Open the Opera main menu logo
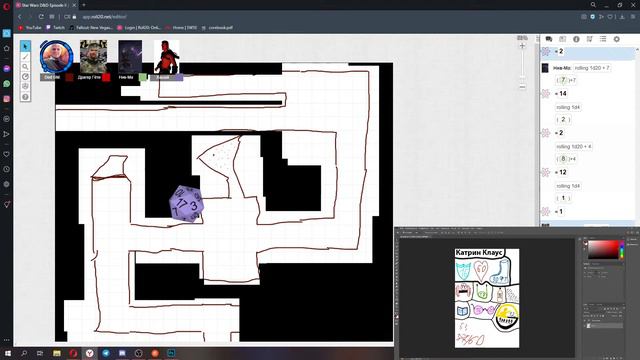 pyautogui.click(x=6, y=6)
